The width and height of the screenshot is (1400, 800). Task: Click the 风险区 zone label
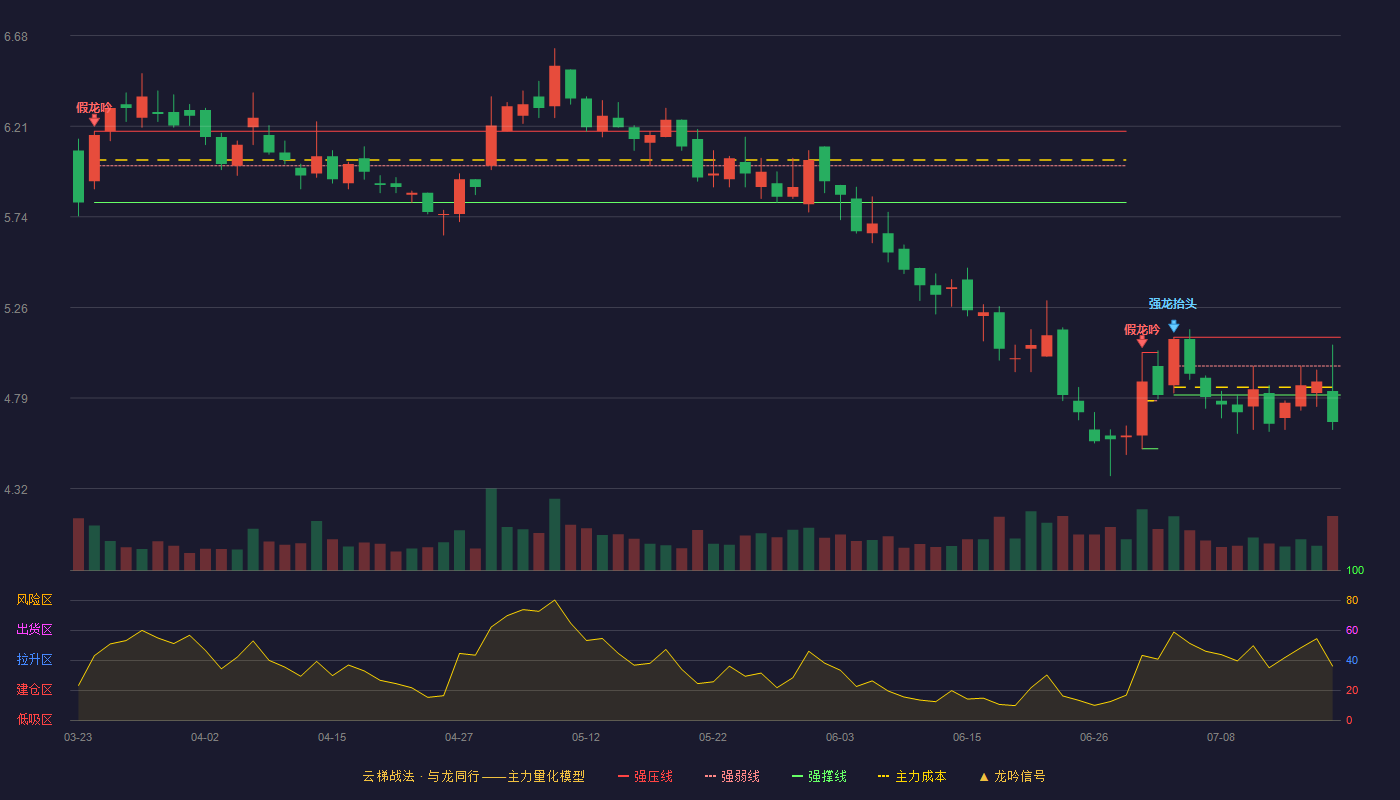34,600
